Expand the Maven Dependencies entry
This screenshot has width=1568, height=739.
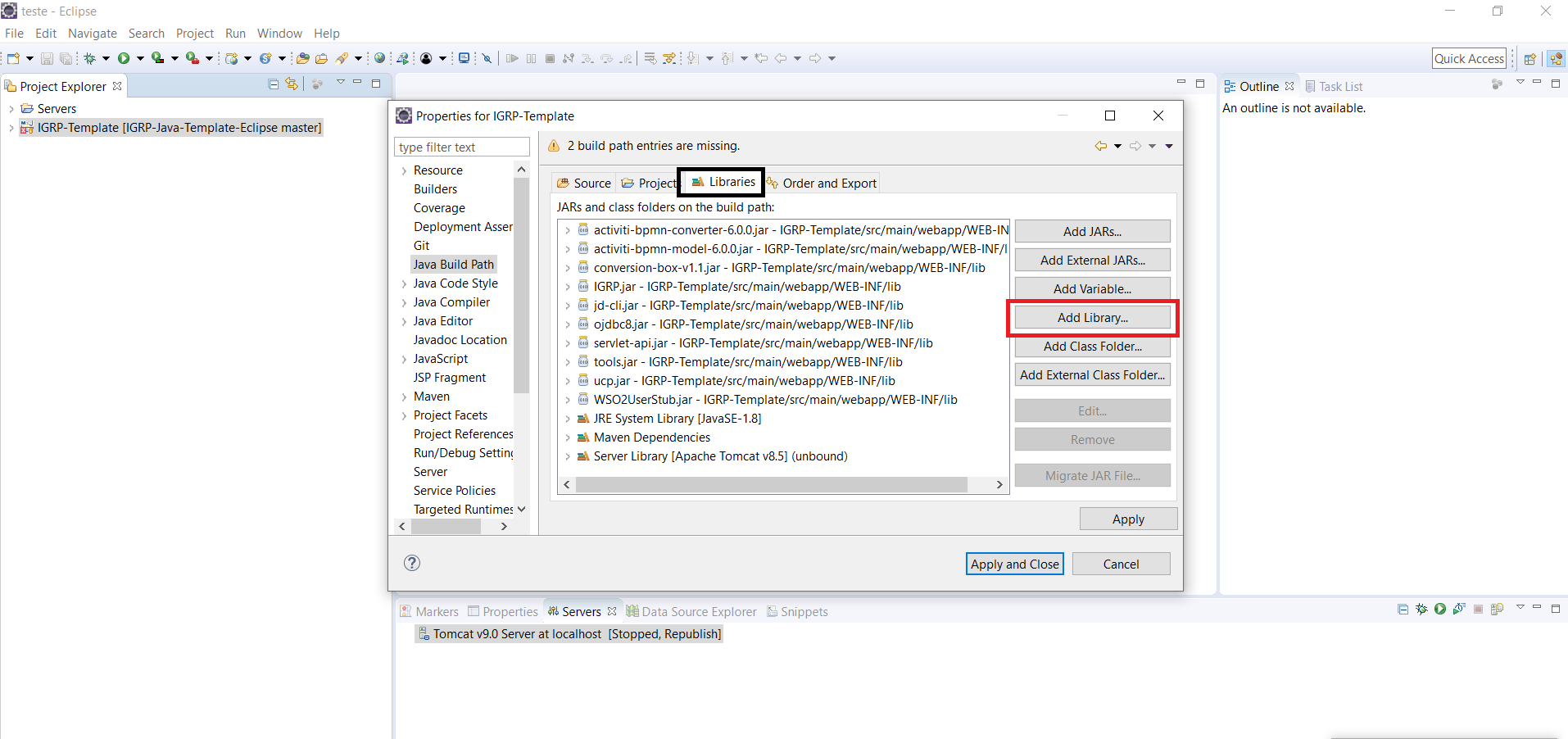[x=568, y=438]
